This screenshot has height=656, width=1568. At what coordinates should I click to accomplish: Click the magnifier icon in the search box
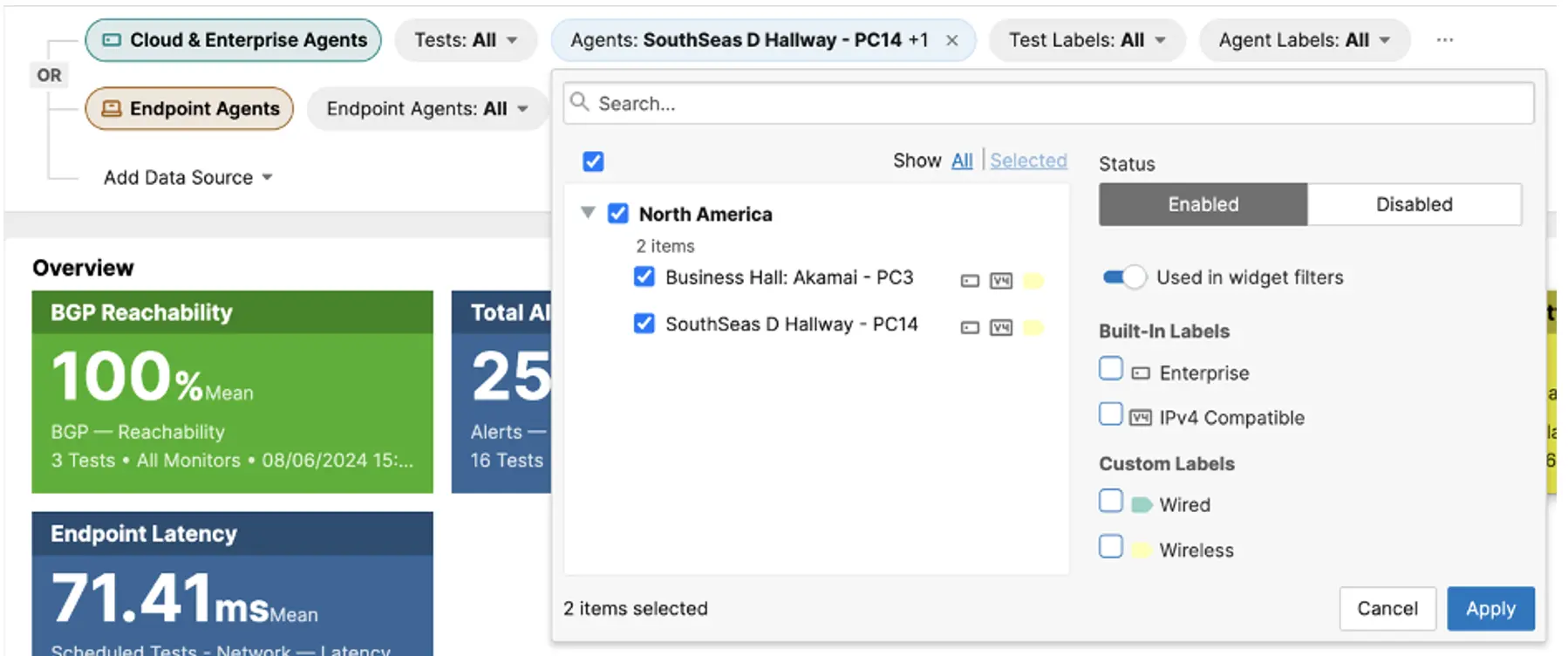pos(580,103)
